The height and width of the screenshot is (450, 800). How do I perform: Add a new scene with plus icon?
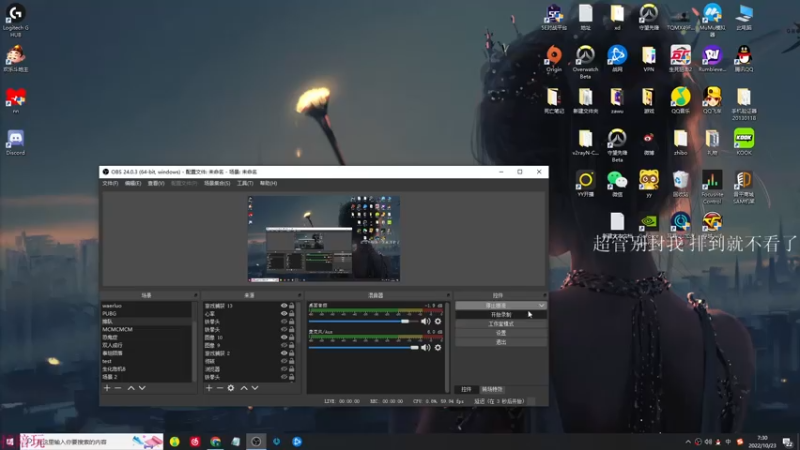107,388
